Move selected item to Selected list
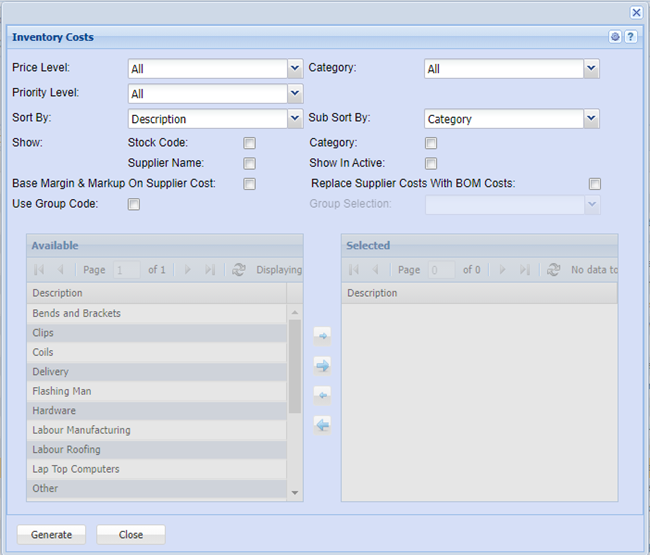Screen dimensions: 650x555 322,335
